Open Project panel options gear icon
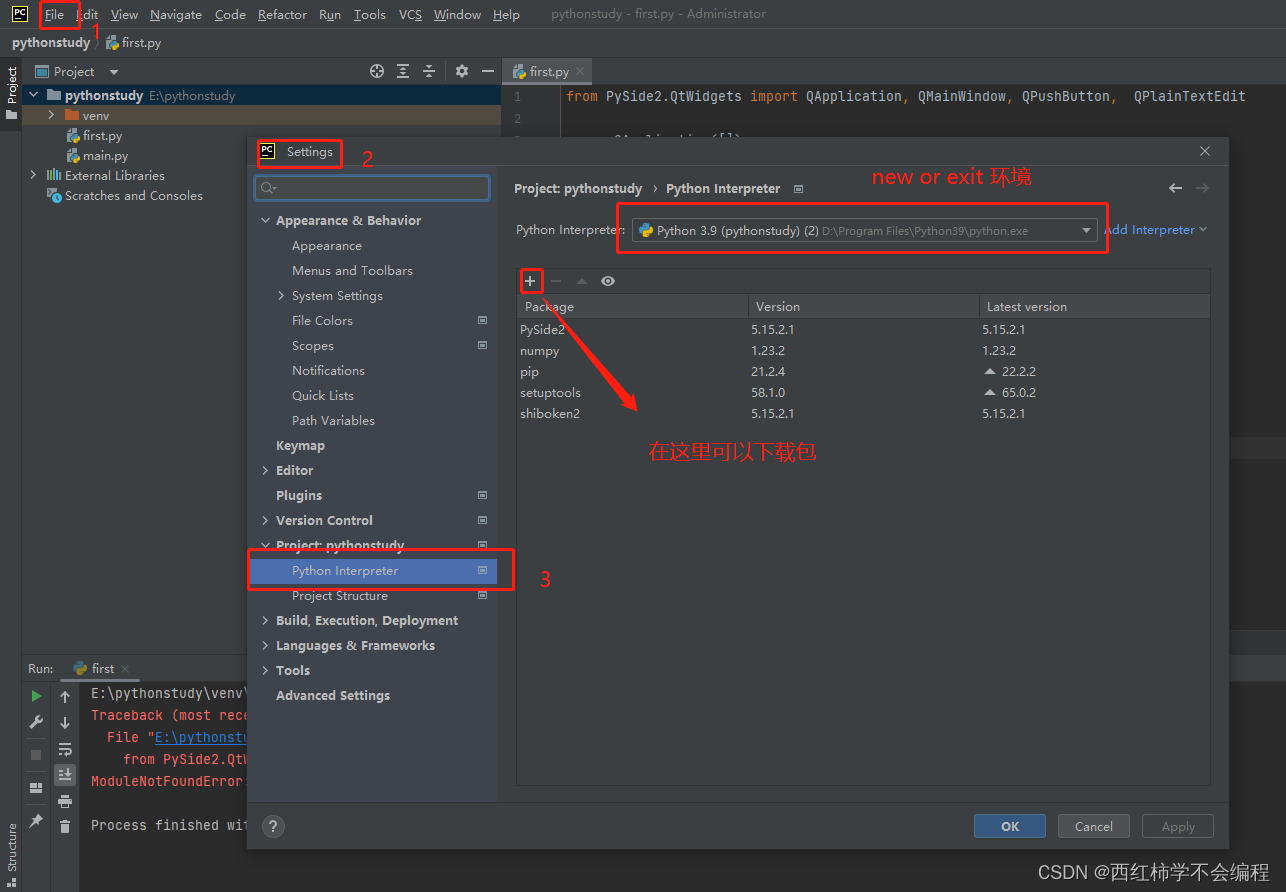Image resolution: width=1286 pixels, height=892 pixels. point(461,71)
